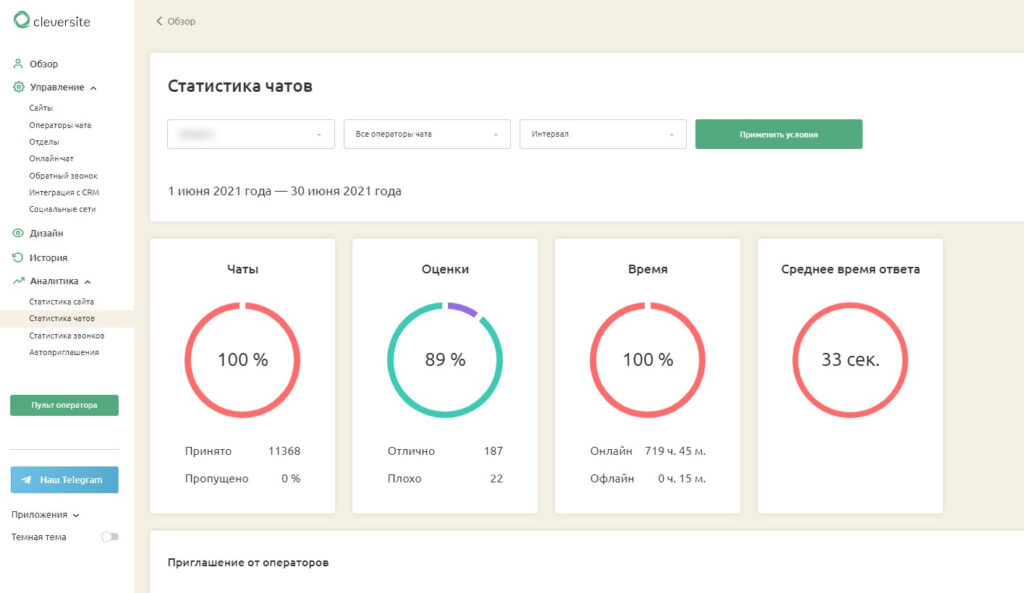Click the chart icon beside Аналитика

[18, 281]
